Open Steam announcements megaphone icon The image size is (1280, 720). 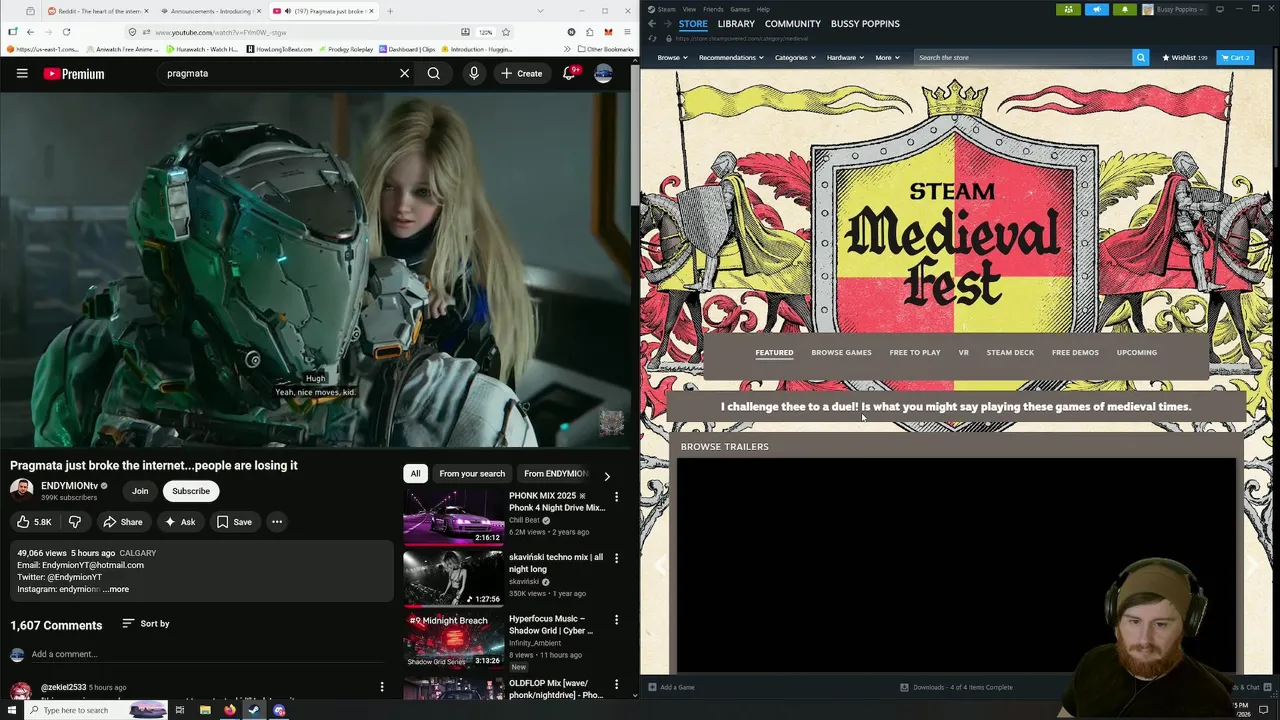[1096, 9]
